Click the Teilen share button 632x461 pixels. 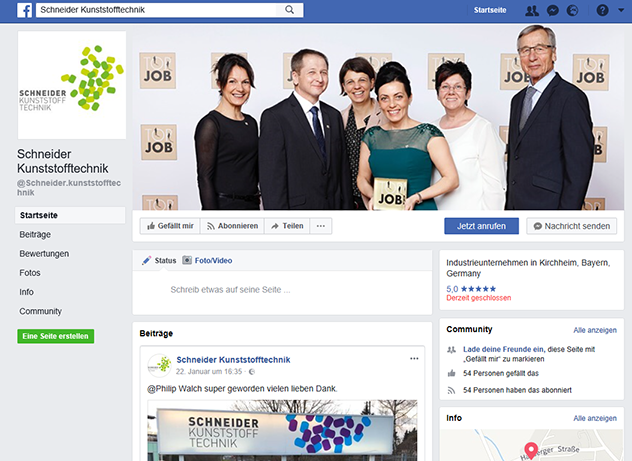coord(287,226)
